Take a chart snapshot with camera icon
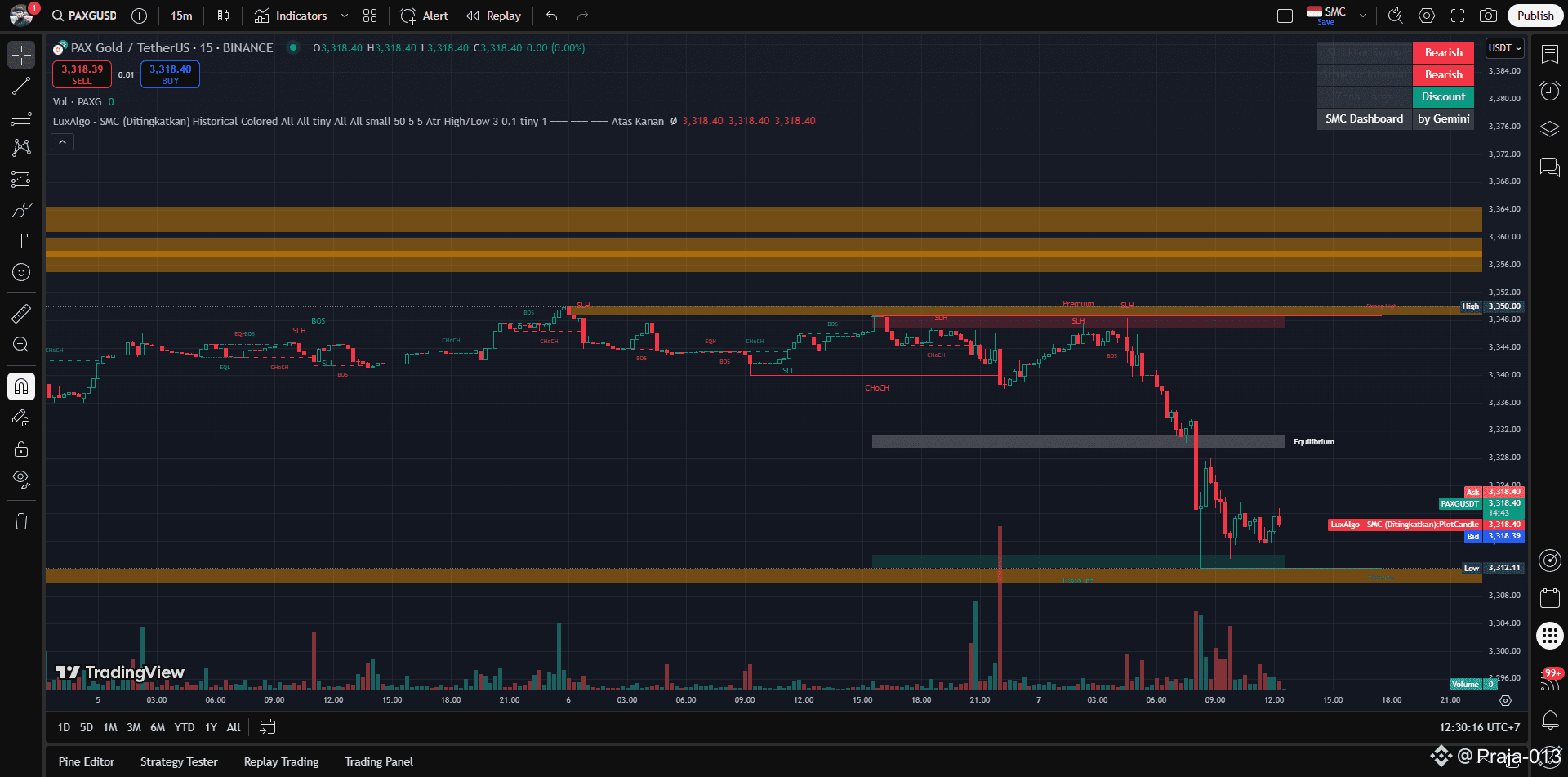This screenshot has height=777, width=1568. click(x=1488, y=16)
